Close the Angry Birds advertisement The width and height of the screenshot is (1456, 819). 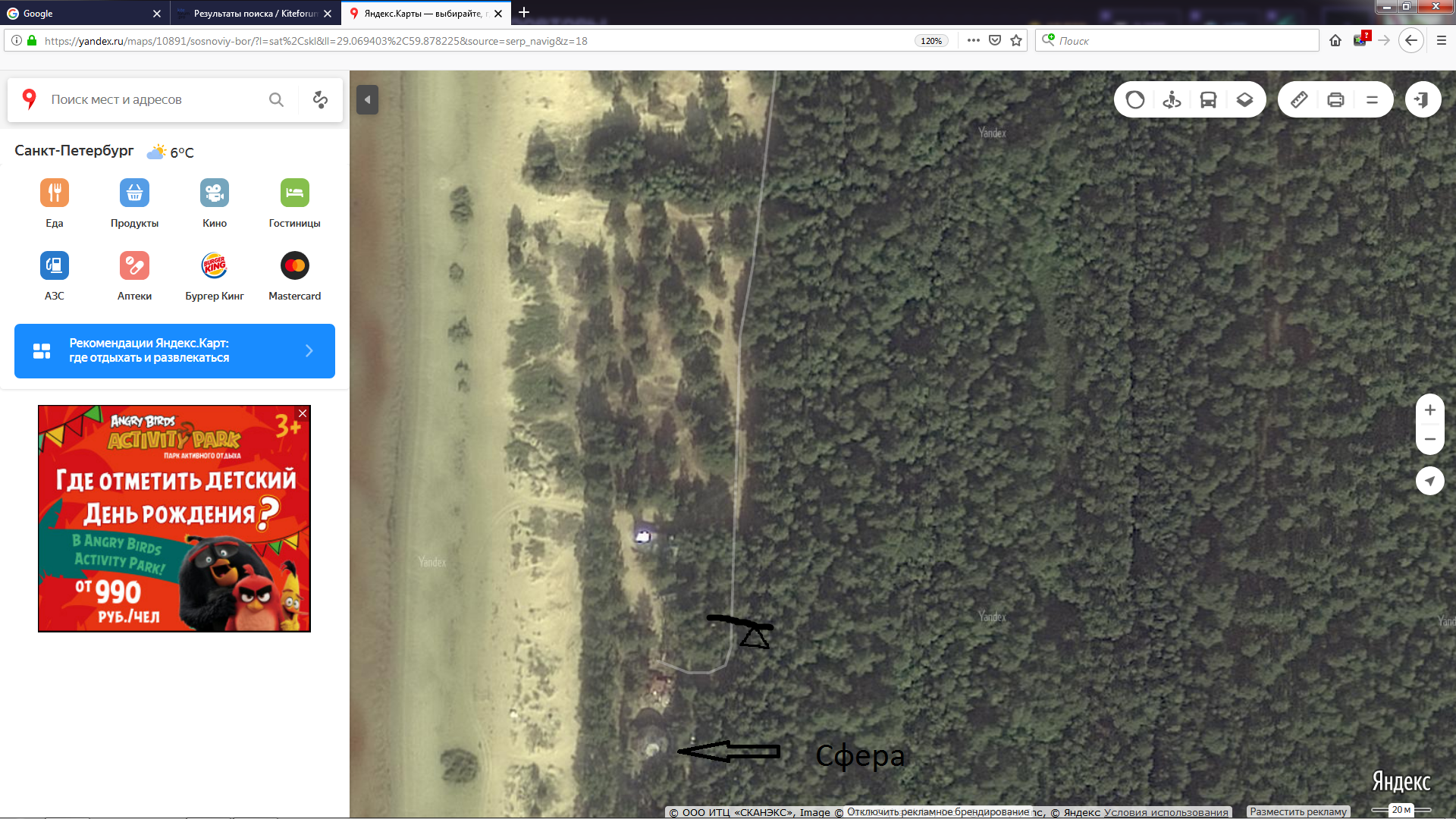pos(303,413)
